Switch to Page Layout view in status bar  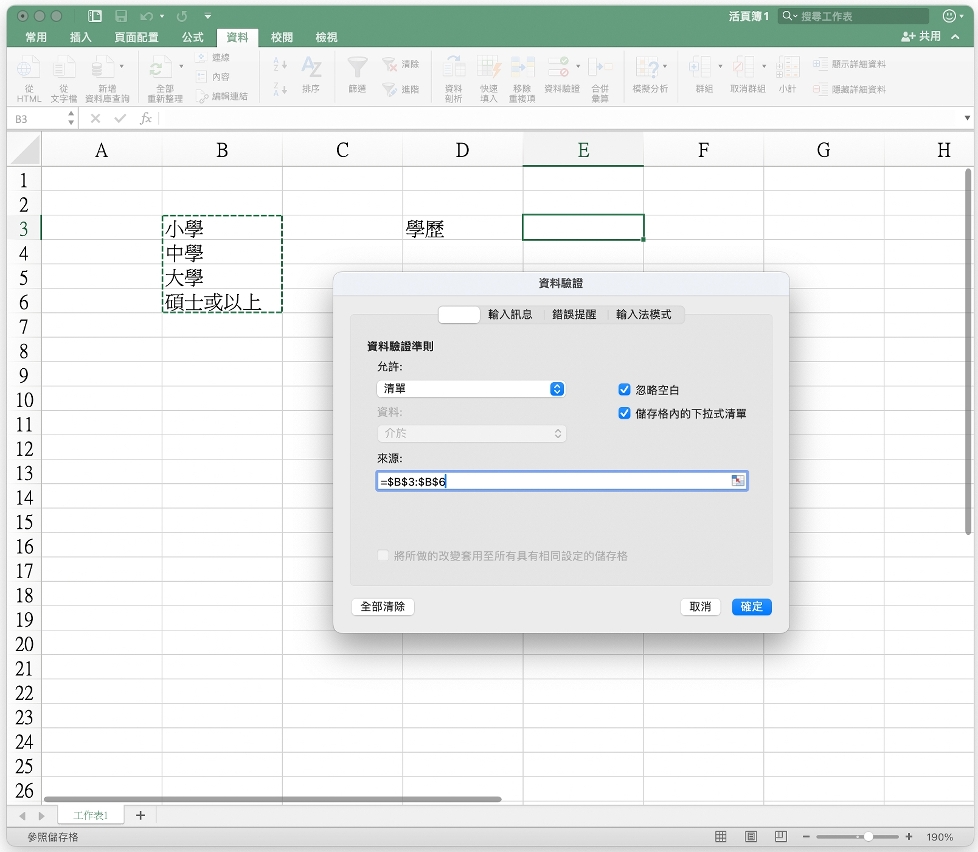[751, 836]
